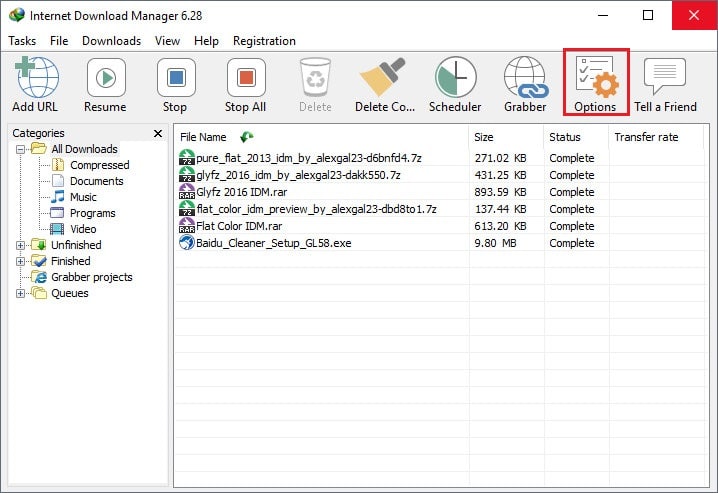
Task: Select Grabber projects label in tree
Action: (92, 277)
